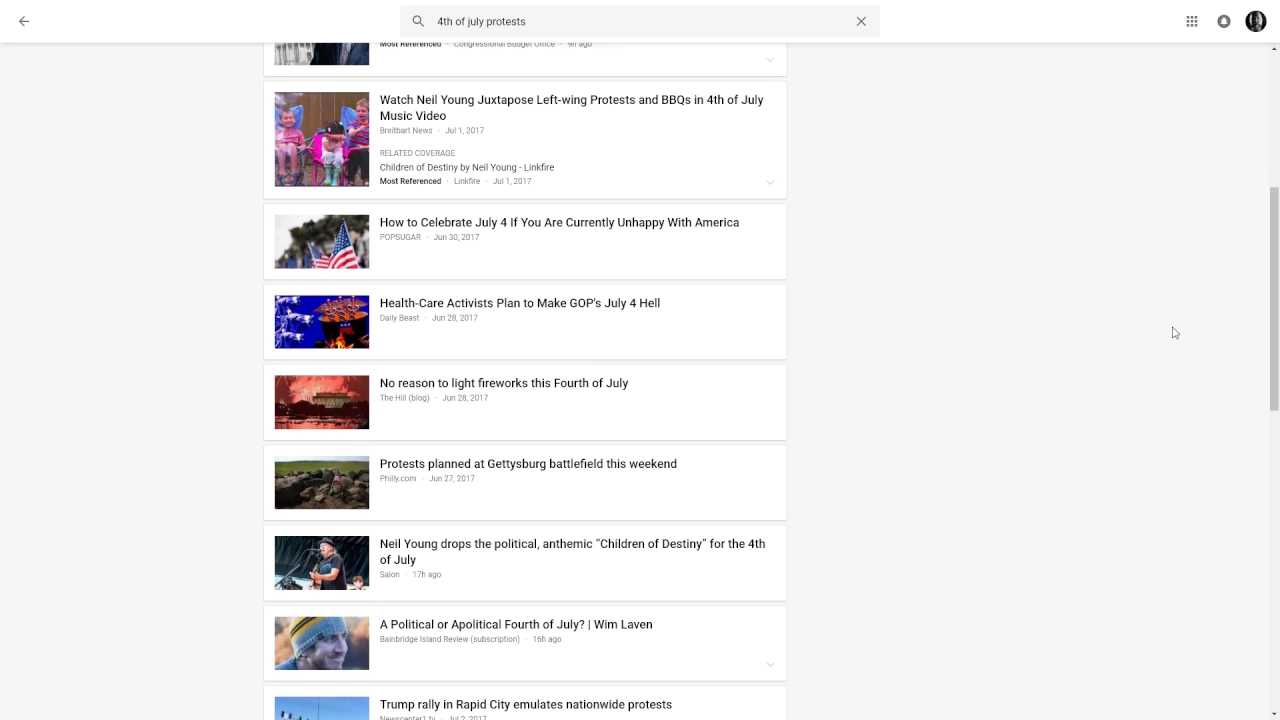Open 'Children of Destiny by Neil Young - Linkfire'
The height and width of the screenshot is (720, 1280).
(x=467, y=167)
